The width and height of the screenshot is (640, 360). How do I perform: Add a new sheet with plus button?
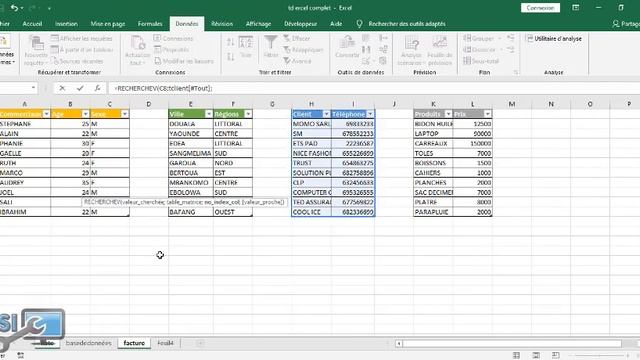point(200,343)
